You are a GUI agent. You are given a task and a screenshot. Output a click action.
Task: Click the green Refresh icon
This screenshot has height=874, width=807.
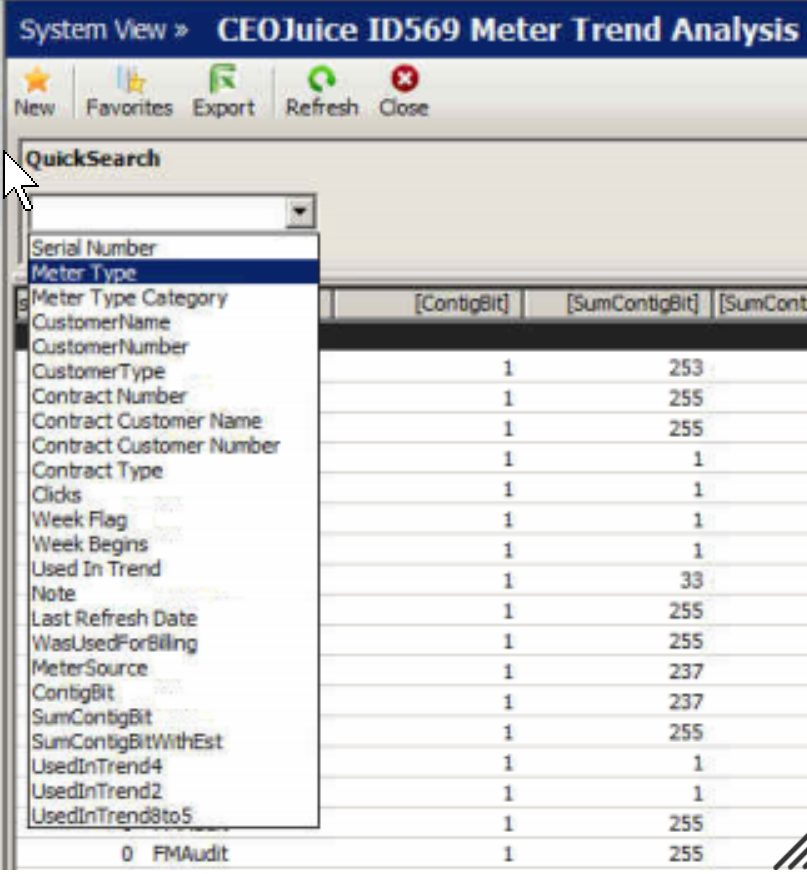(x=322, y=79)
